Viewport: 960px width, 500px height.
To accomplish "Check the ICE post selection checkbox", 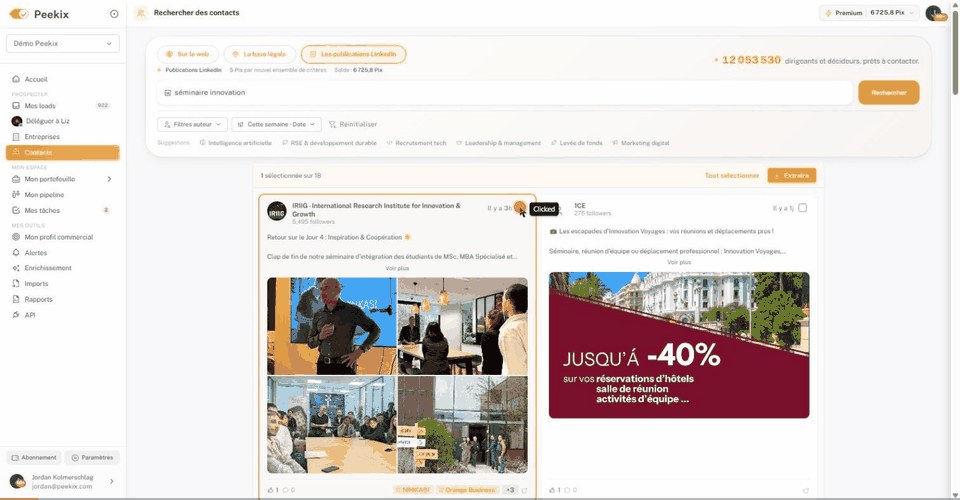I will (803, 208).
